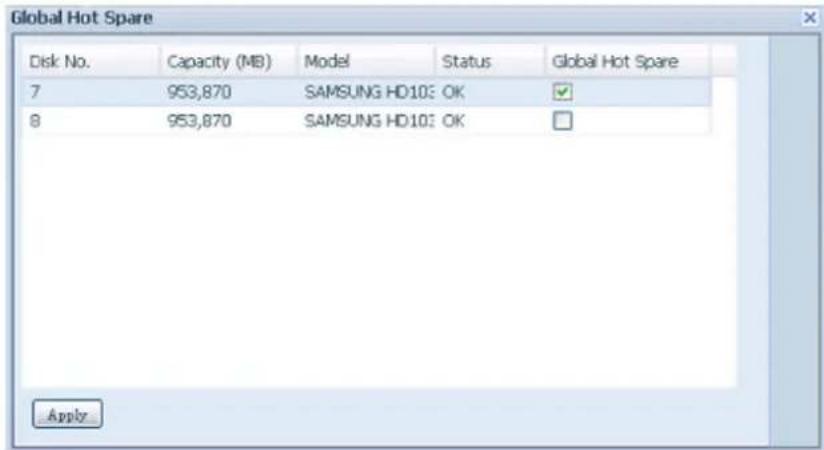Image resolution: width=824 pixels, height=450 pixels.
Task: Enable Global Hot Spare for disk 8
Action: [562, 121]
